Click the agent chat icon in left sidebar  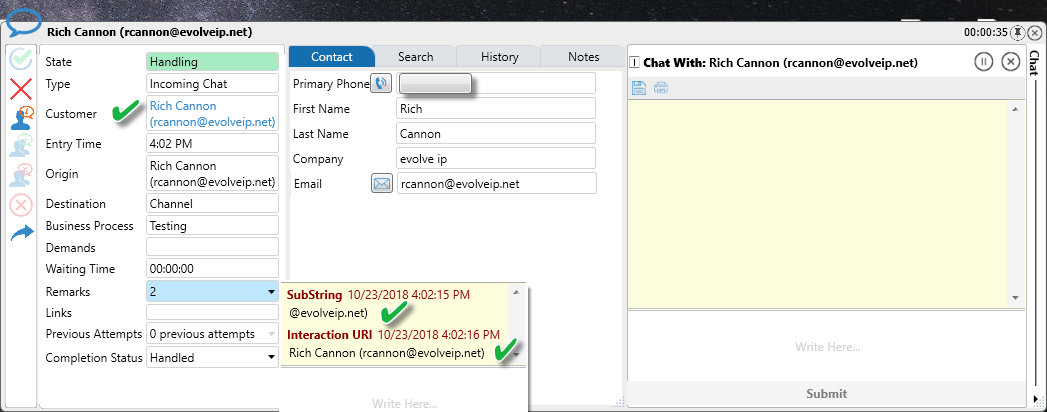click(x=20, y=119)
